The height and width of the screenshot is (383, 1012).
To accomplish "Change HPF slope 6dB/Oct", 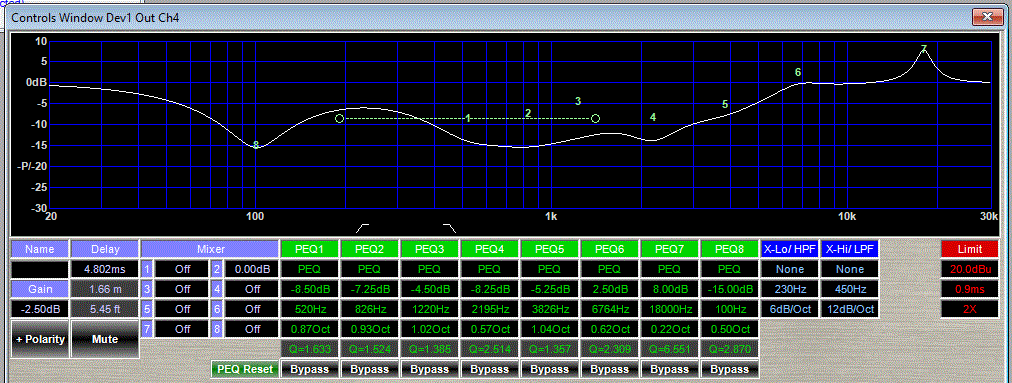I will coord(790,309).
